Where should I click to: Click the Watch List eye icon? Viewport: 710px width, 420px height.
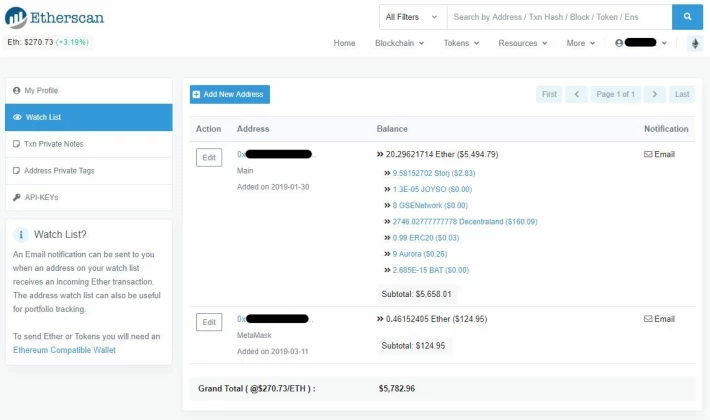[17, 117]
